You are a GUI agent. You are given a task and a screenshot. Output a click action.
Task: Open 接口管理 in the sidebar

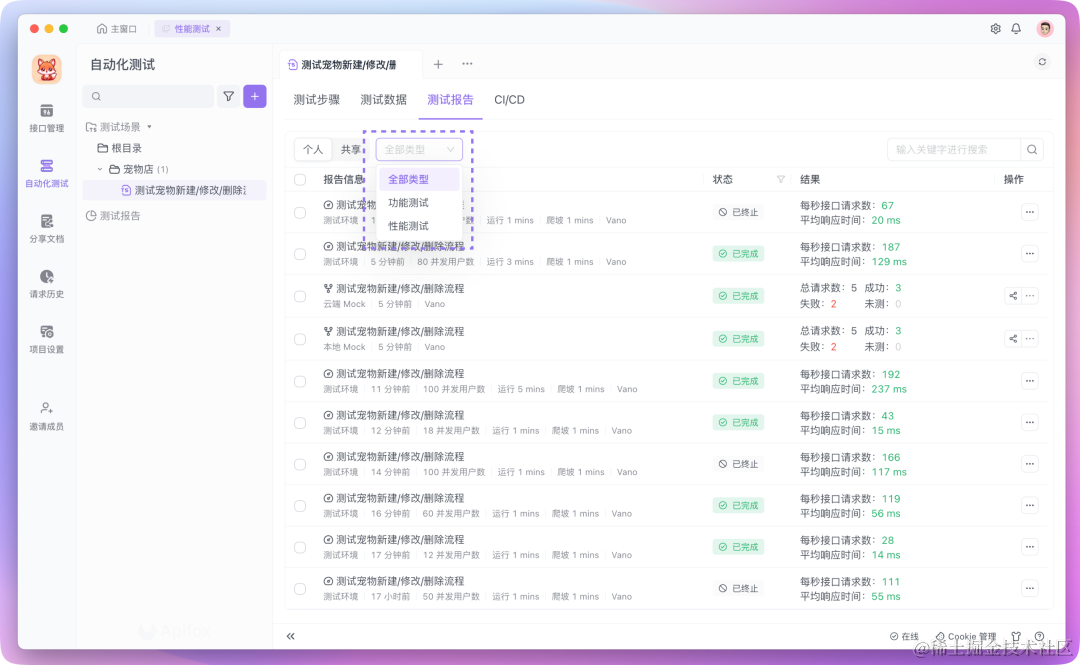(x=46, y=118)
